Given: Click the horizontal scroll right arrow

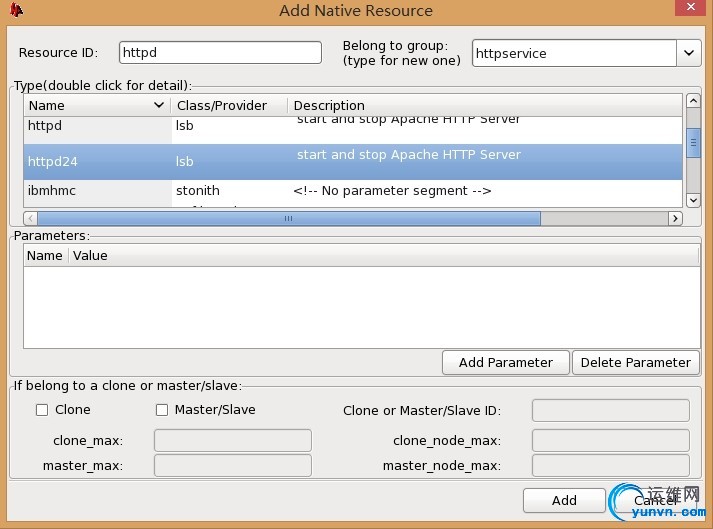Looking at the screenshot, I should [675, 218].
